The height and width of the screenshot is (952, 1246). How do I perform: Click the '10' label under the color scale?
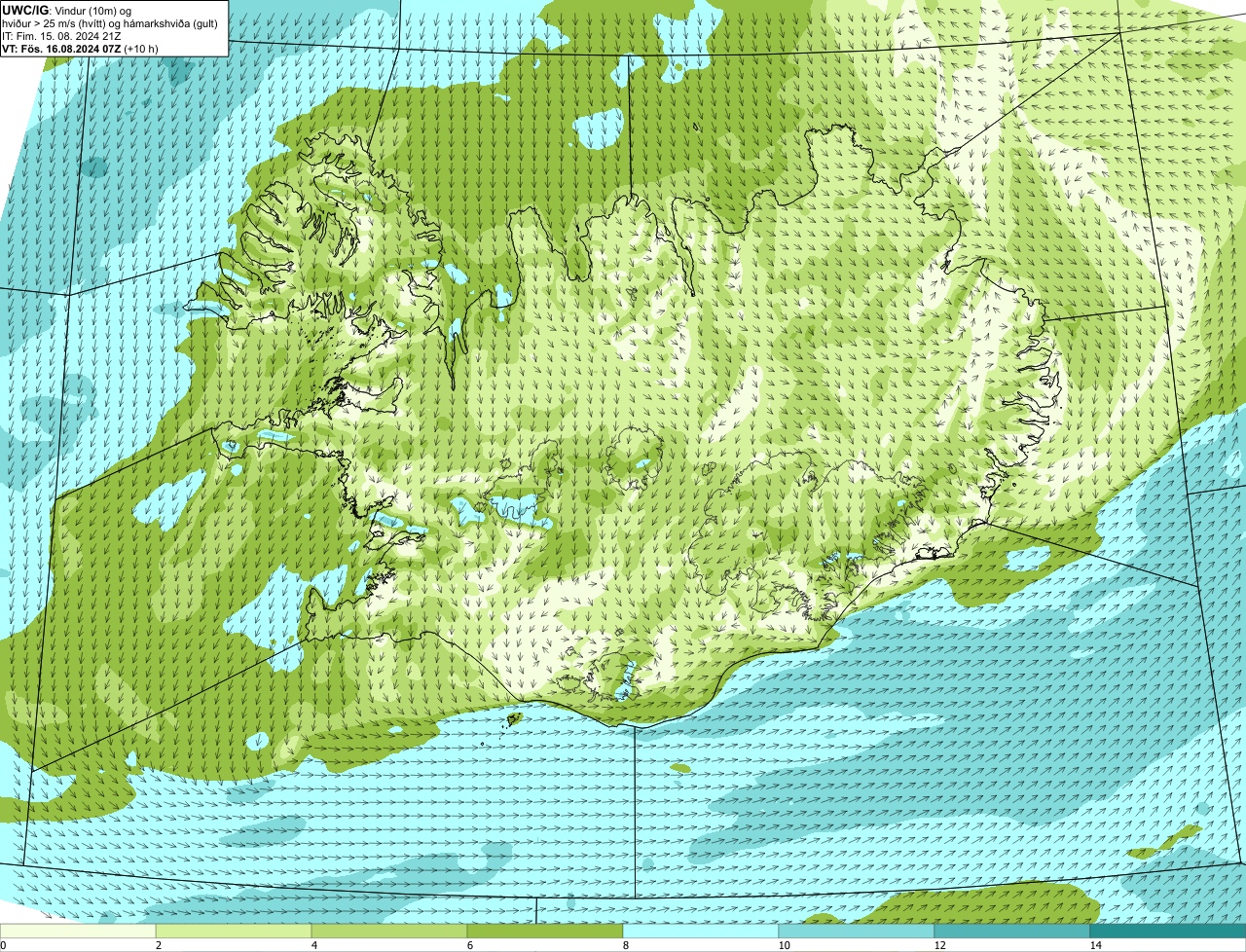tap(784, 945)
